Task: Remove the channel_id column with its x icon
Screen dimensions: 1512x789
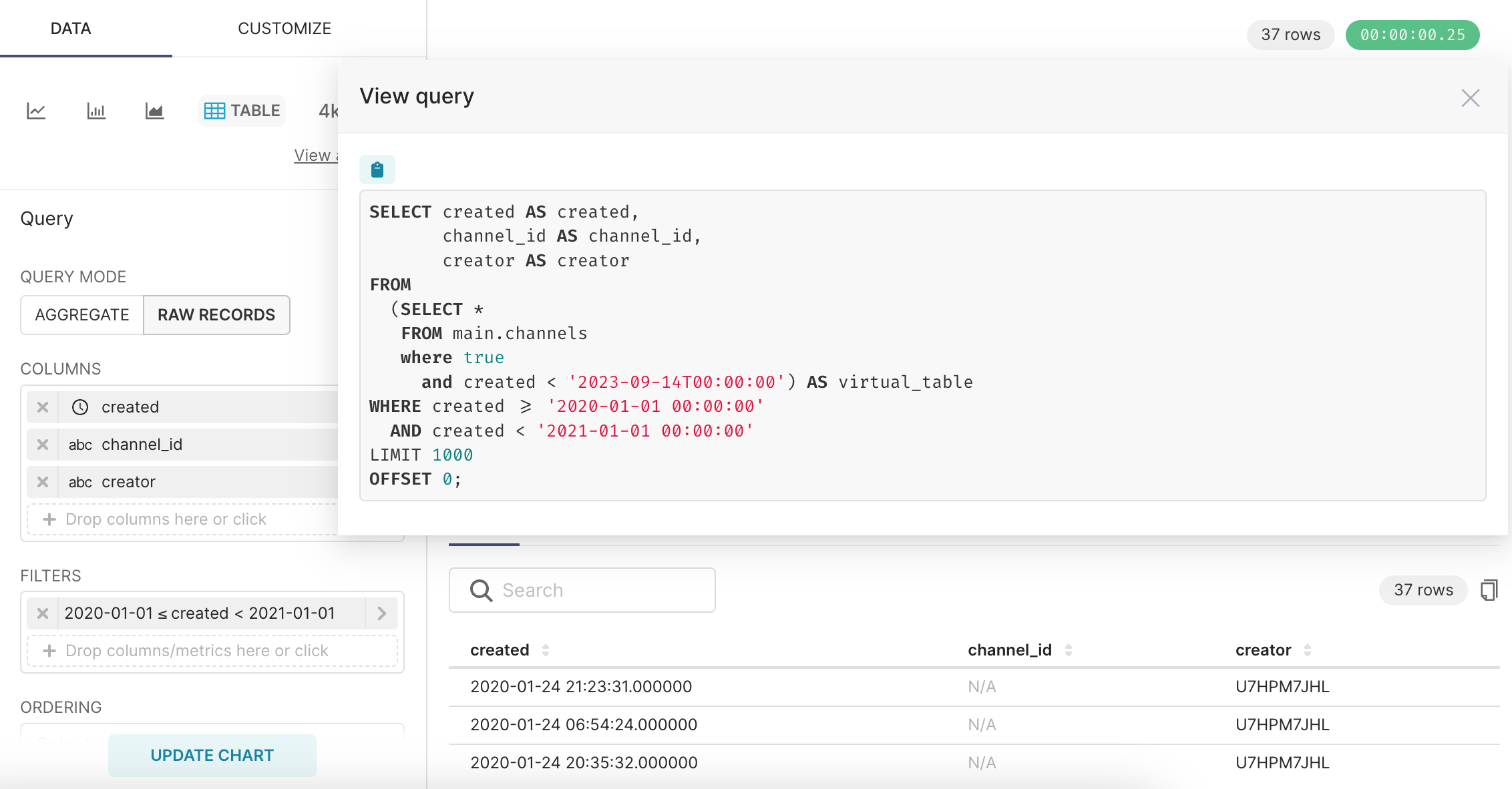Action: (42, 445)
